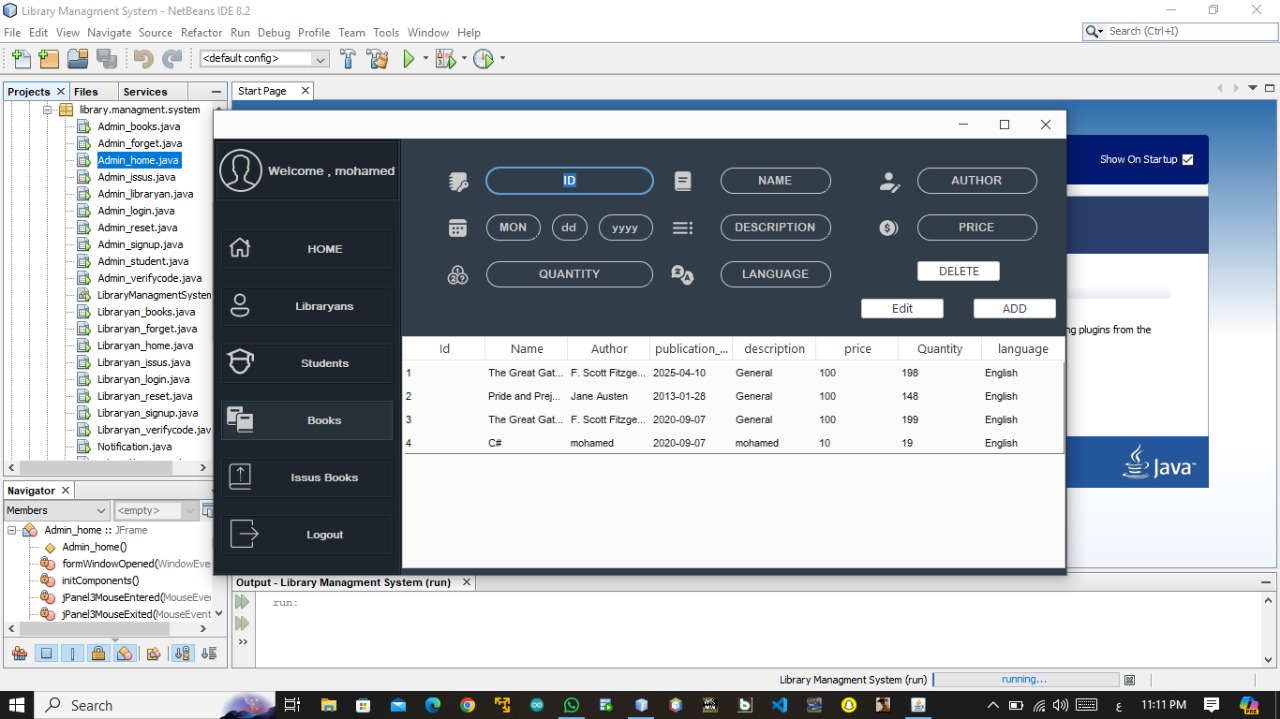Toggle Show On Startup checkbox
The height and width of the screenshot is (719, 1280).
pos(1188,159)
